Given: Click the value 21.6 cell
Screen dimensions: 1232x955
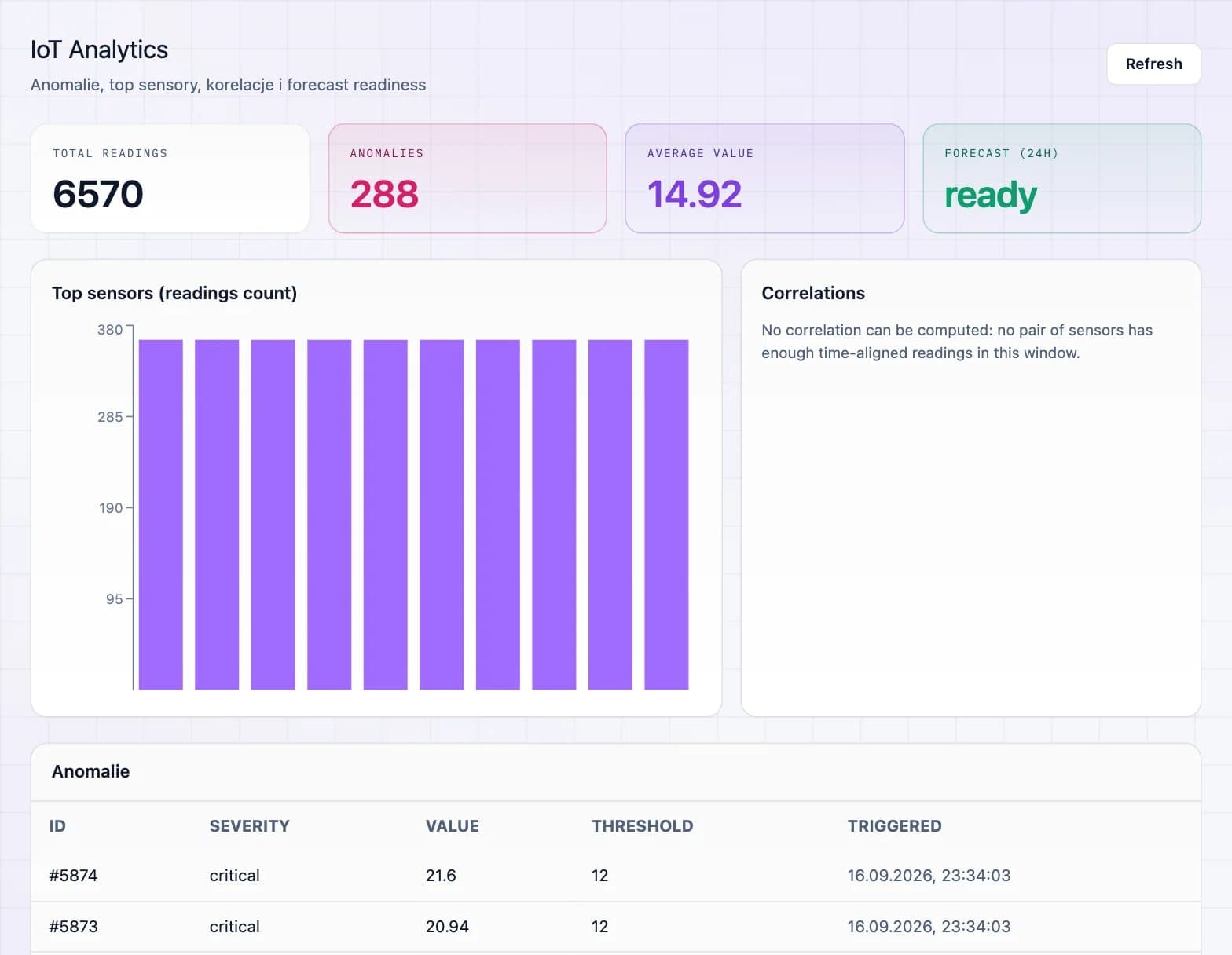Looking at the screenshot, I should [x=441, y=876].
